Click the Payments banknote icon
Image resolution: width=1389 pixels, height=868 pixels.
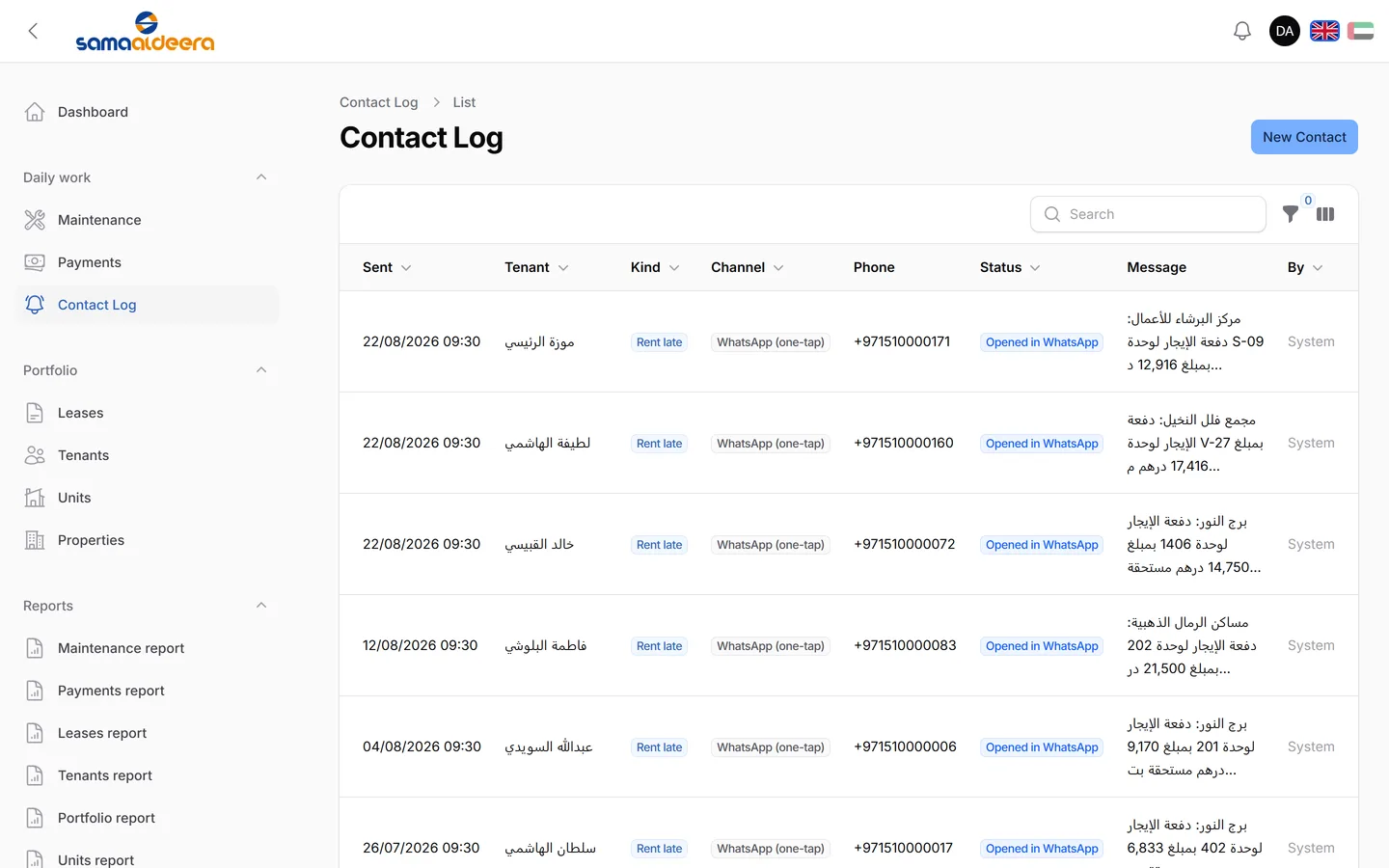coord(35,262)
